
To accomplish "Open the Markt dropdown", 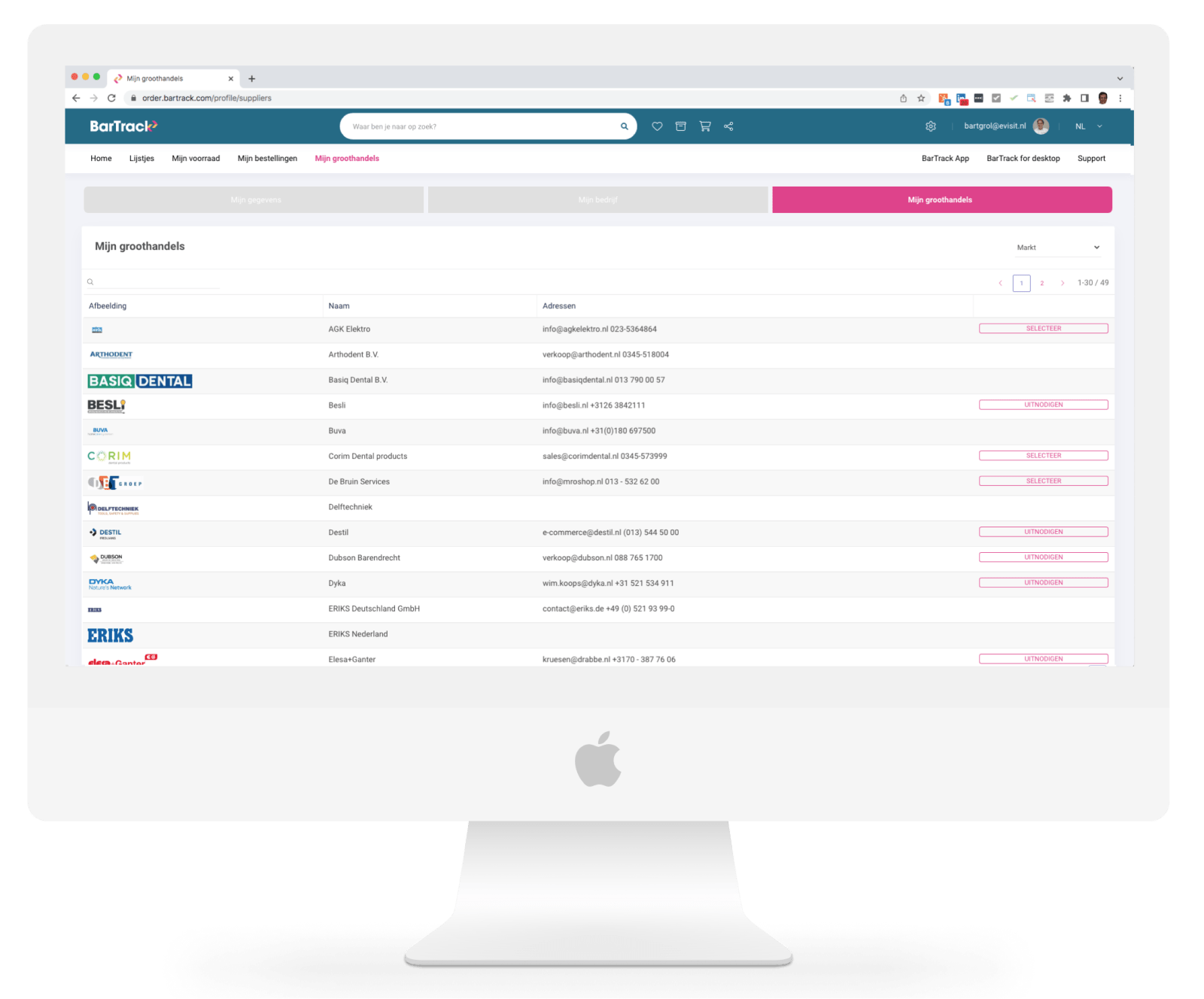I will pyautogui.click(x=1058, y=247).
